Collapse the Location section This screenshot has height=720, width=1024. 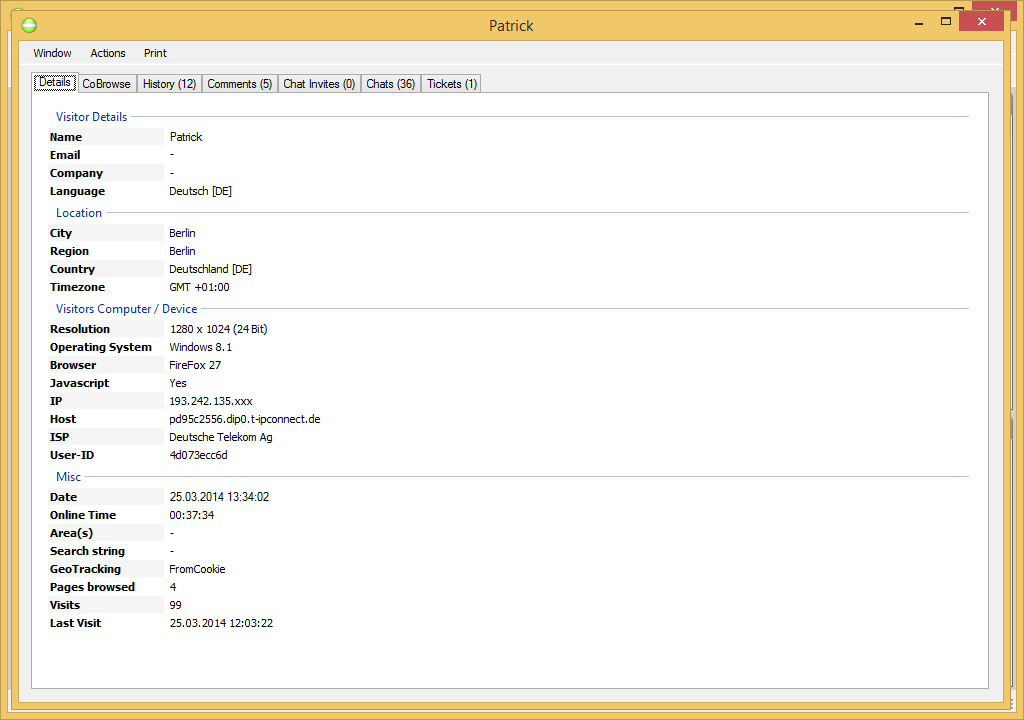[79, 212]
